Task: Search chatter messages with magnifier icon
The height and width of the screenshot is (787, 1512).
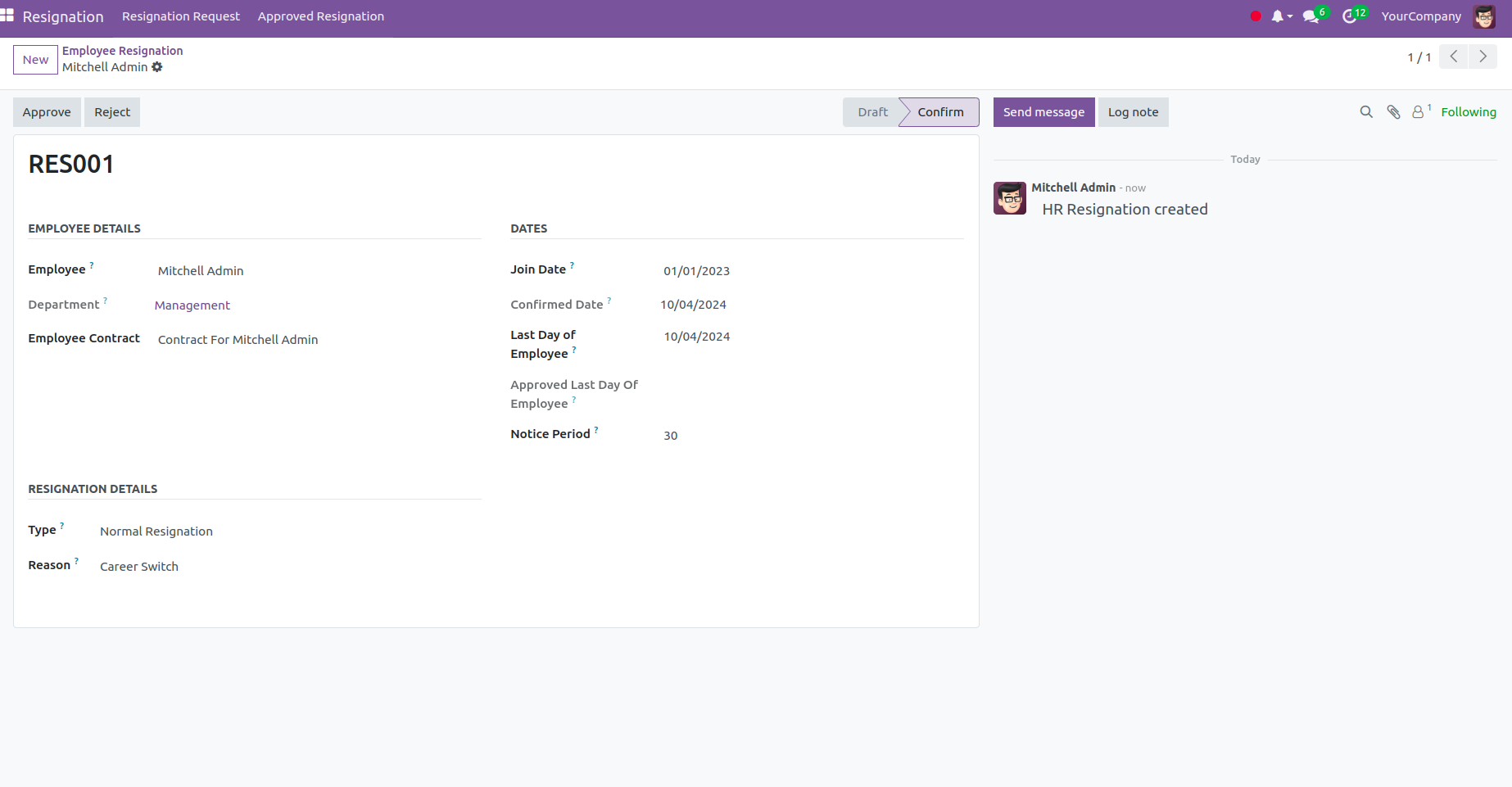Action: tap(1366, 112)
